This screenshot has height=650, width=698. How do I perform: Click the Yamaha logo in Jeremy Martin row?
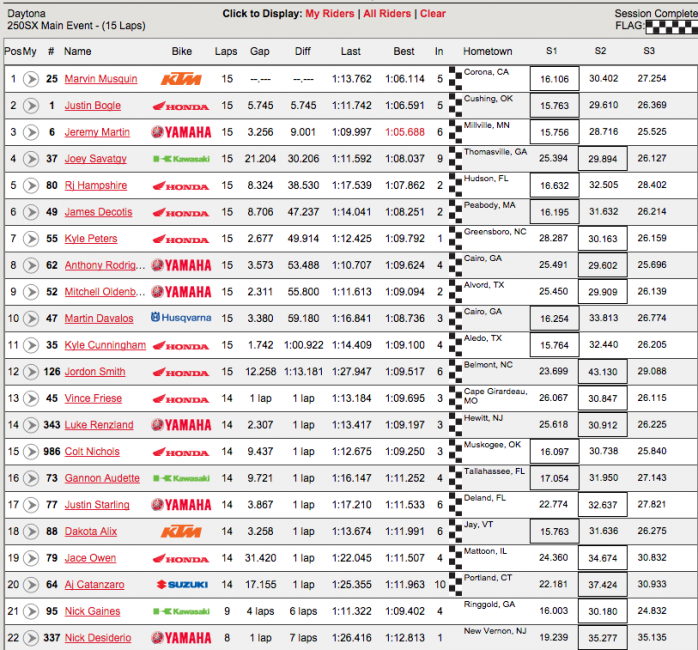(181, 132)
